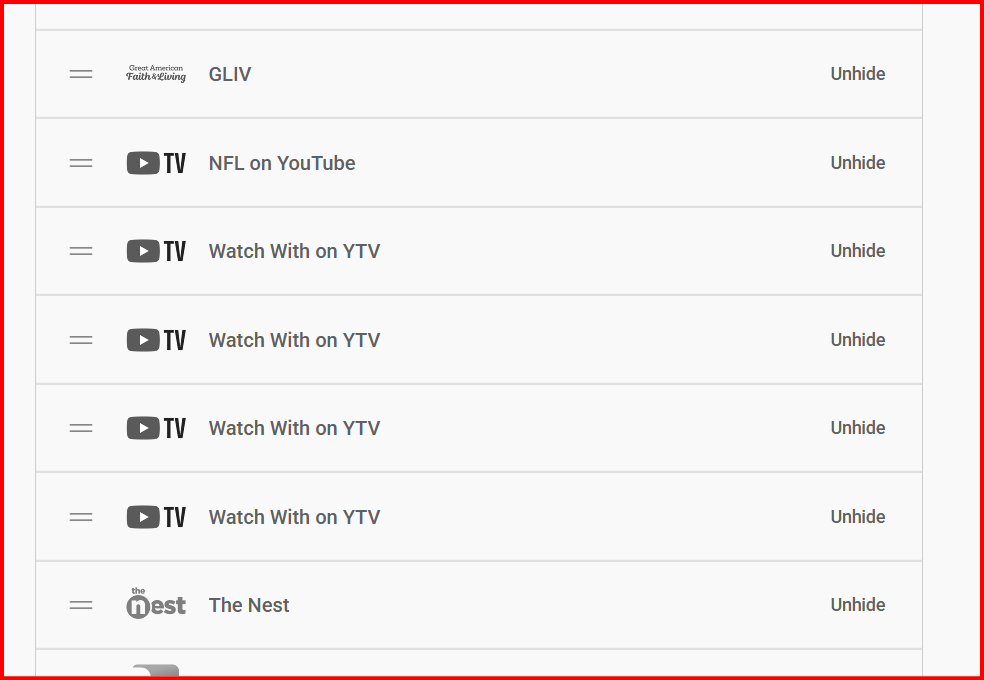Unhide the Watch With on YTV just above The Nest
This screenshot has width=984, height=680.
(858, 517)
